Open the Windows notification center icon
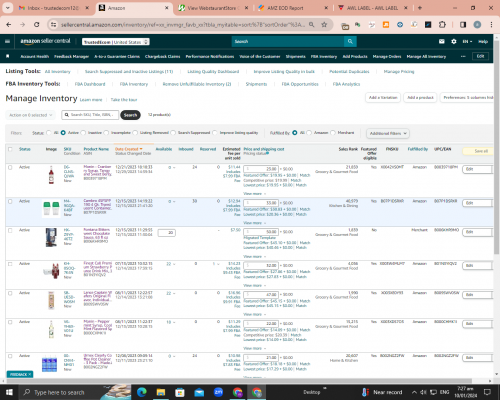Image resolution: width=500 pixels, height=400 pixels. (487, 392)
